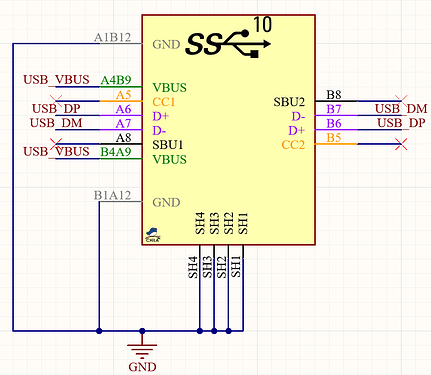Viewport: 431px width, 375px height.
Task: Select the B1A12 ground pin designator
Action: (113, 195)
